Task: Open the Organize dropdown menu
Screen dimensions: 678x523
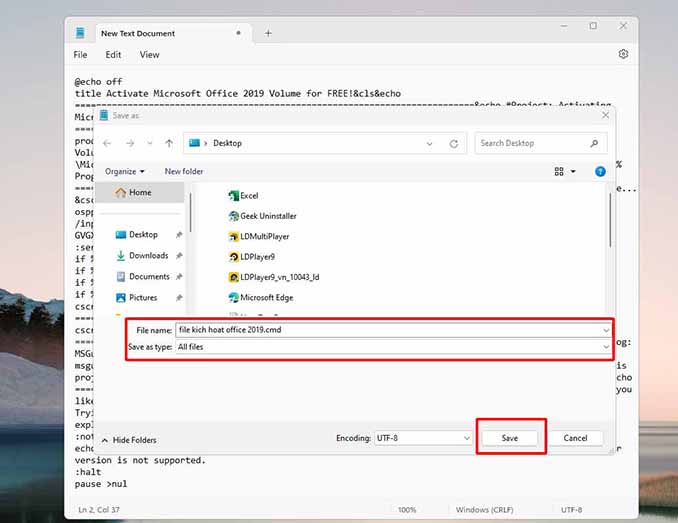Action: (125, 172)
